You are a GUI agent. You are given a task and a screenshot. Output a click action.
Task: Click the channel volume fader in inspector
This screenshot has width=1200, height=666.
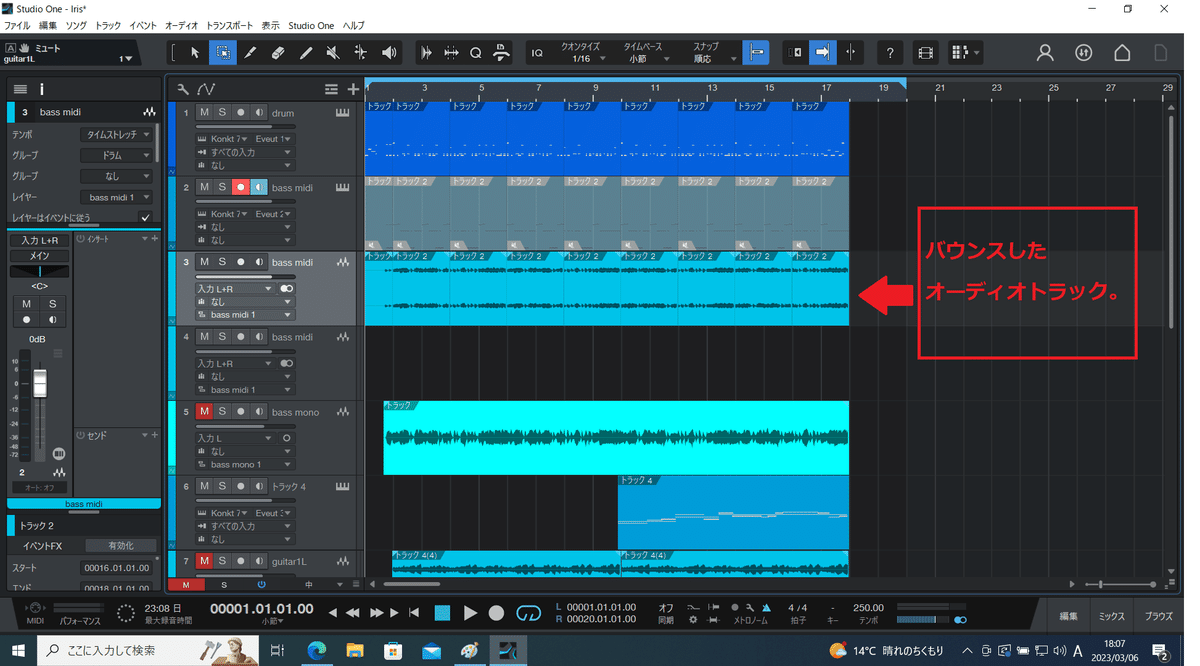40,383
